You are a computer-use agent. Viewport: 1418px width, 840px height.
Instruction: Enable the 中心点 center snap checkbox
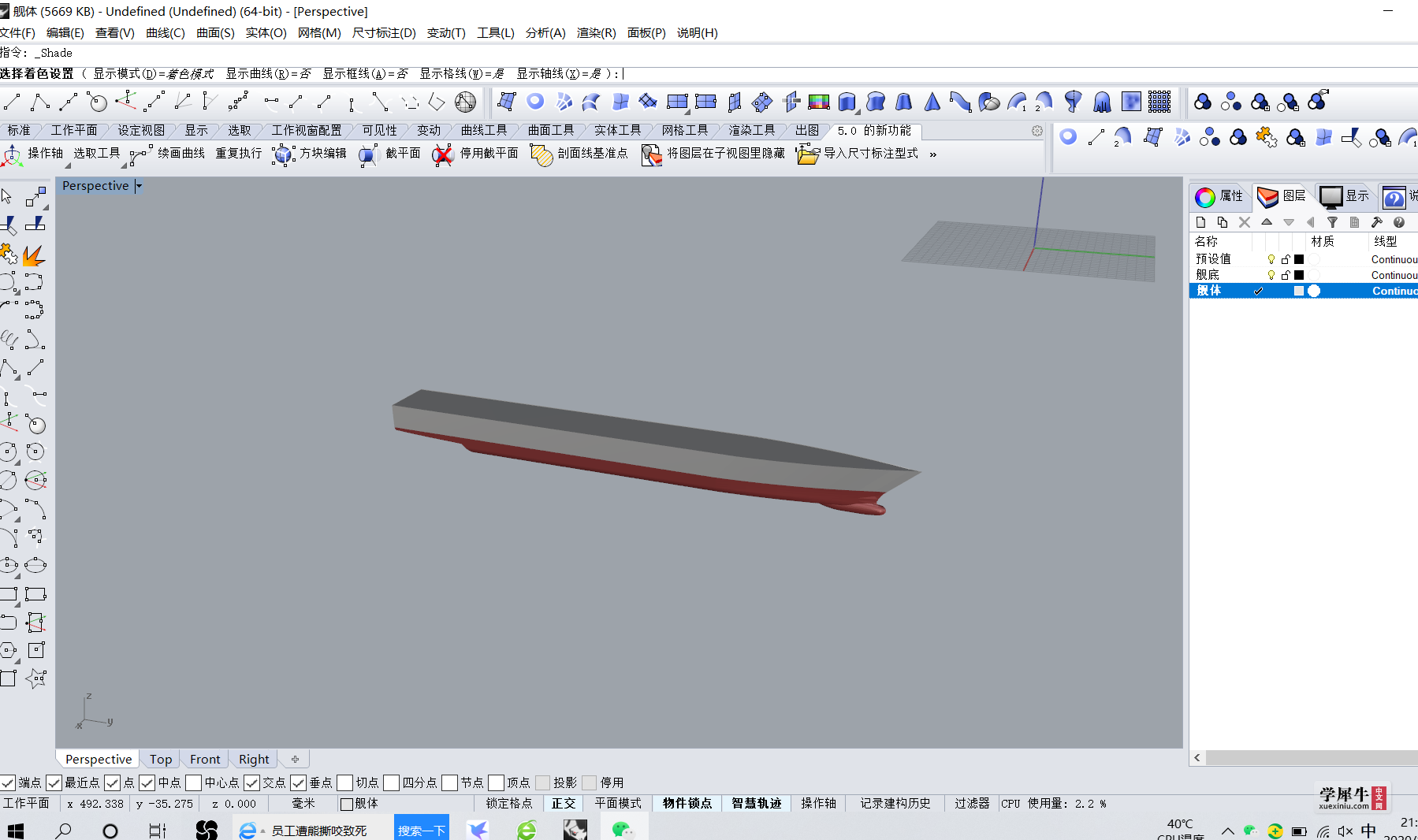pyautogui.click(x=194, y=782)
